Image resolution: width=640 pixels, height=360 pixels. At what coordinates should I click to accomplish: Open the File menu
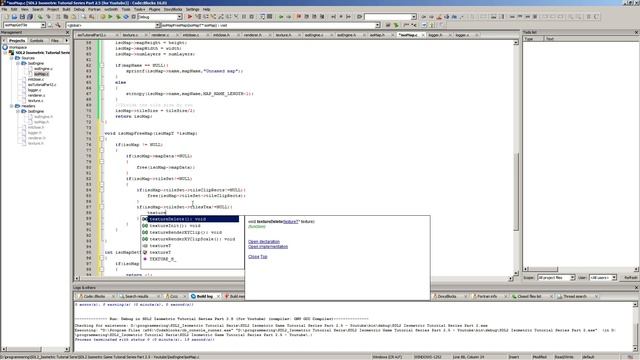click(4, 9)
